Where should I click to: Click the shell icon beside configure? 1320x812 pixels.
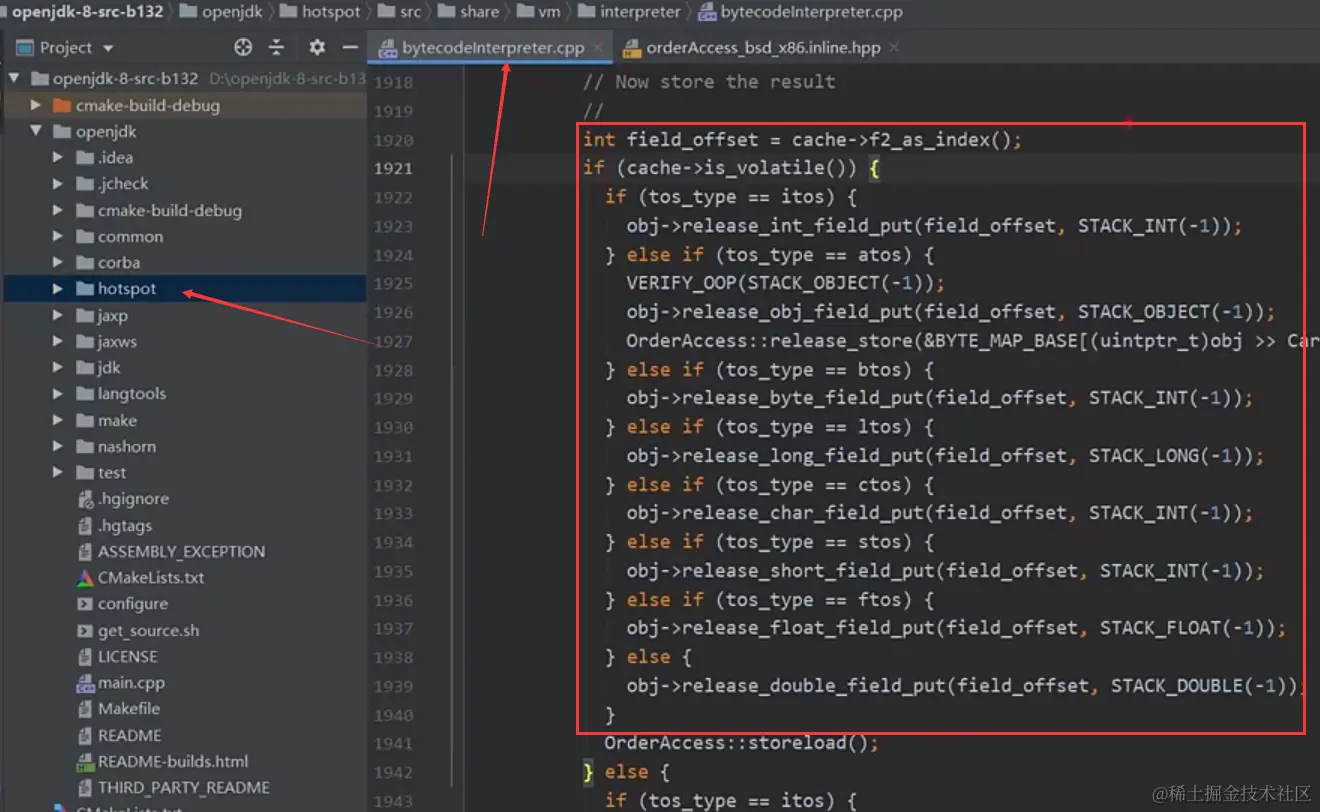85,604
